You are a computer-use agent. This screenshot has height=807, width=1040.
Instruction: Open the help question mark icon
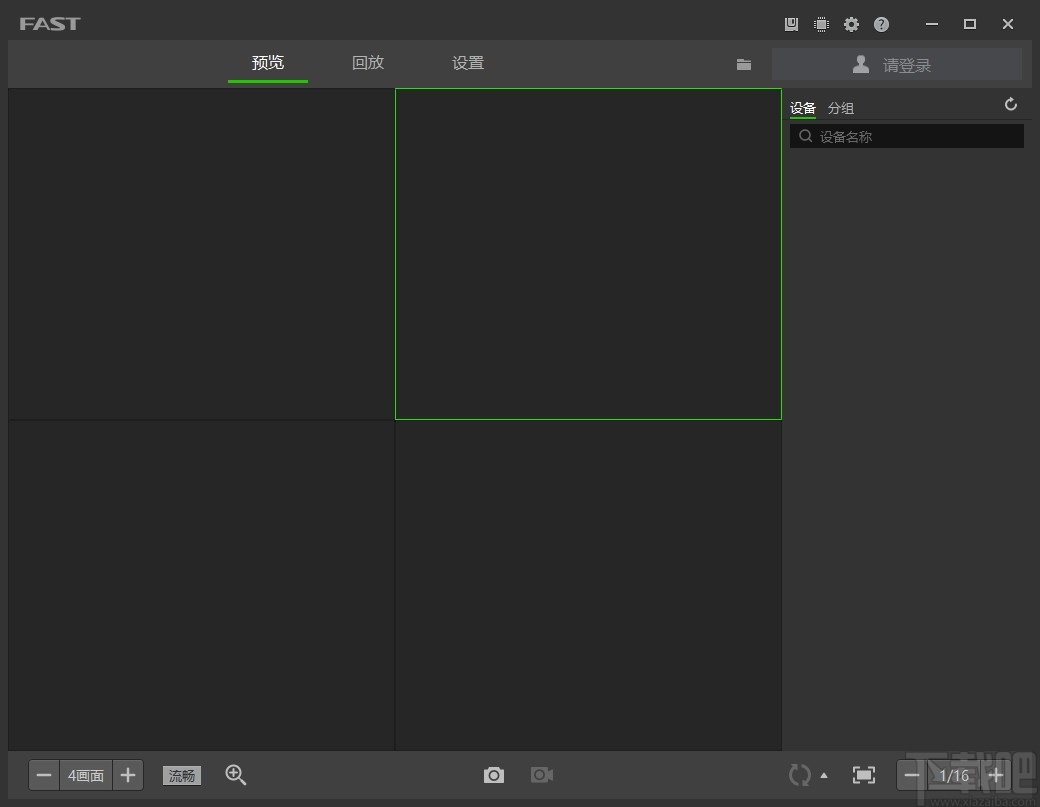click(x=881, y=25)
